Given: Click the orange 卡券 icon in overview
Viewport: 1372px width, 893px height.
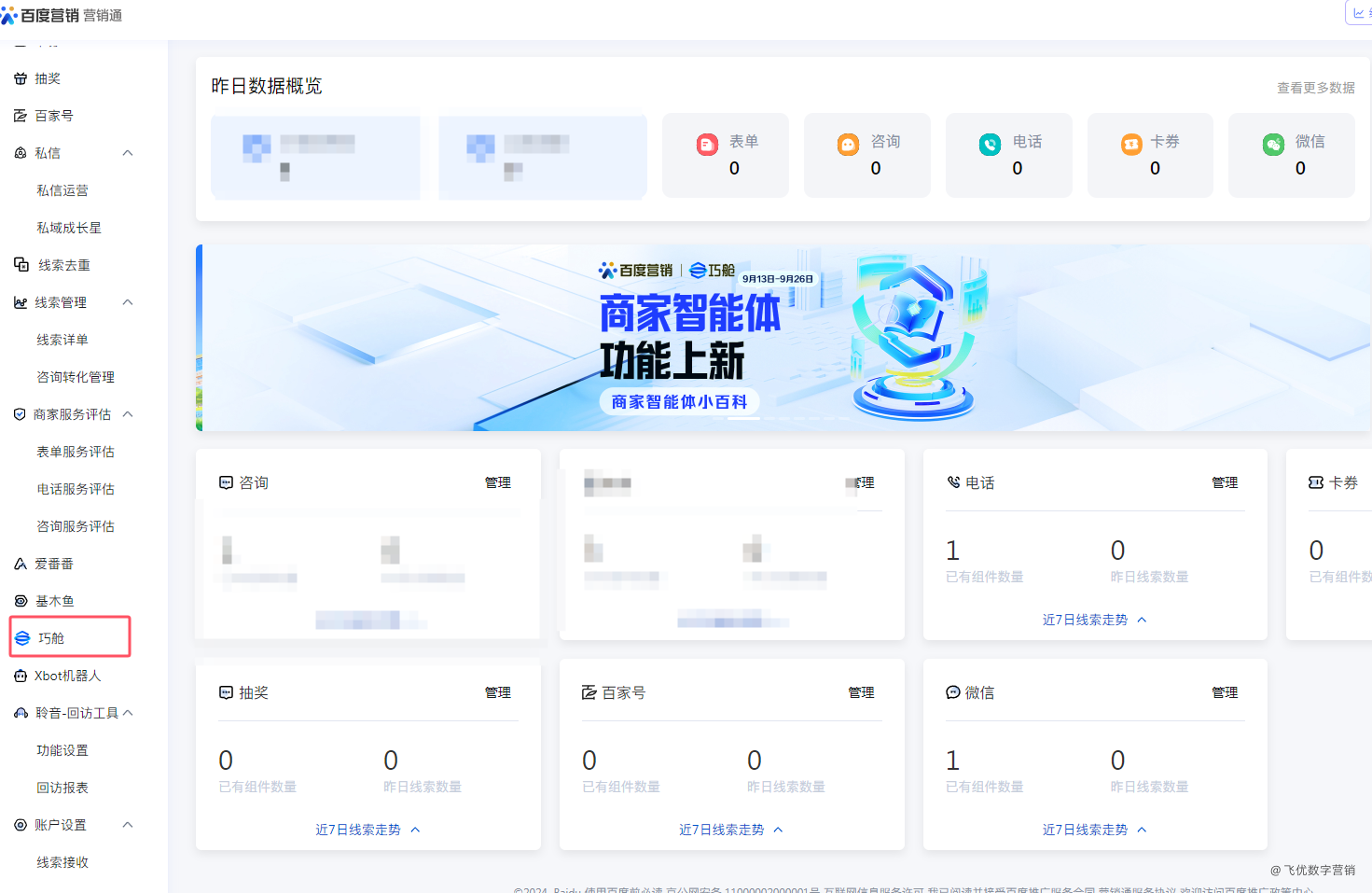Looking at the screenshot, I should tap(1131, 144).
